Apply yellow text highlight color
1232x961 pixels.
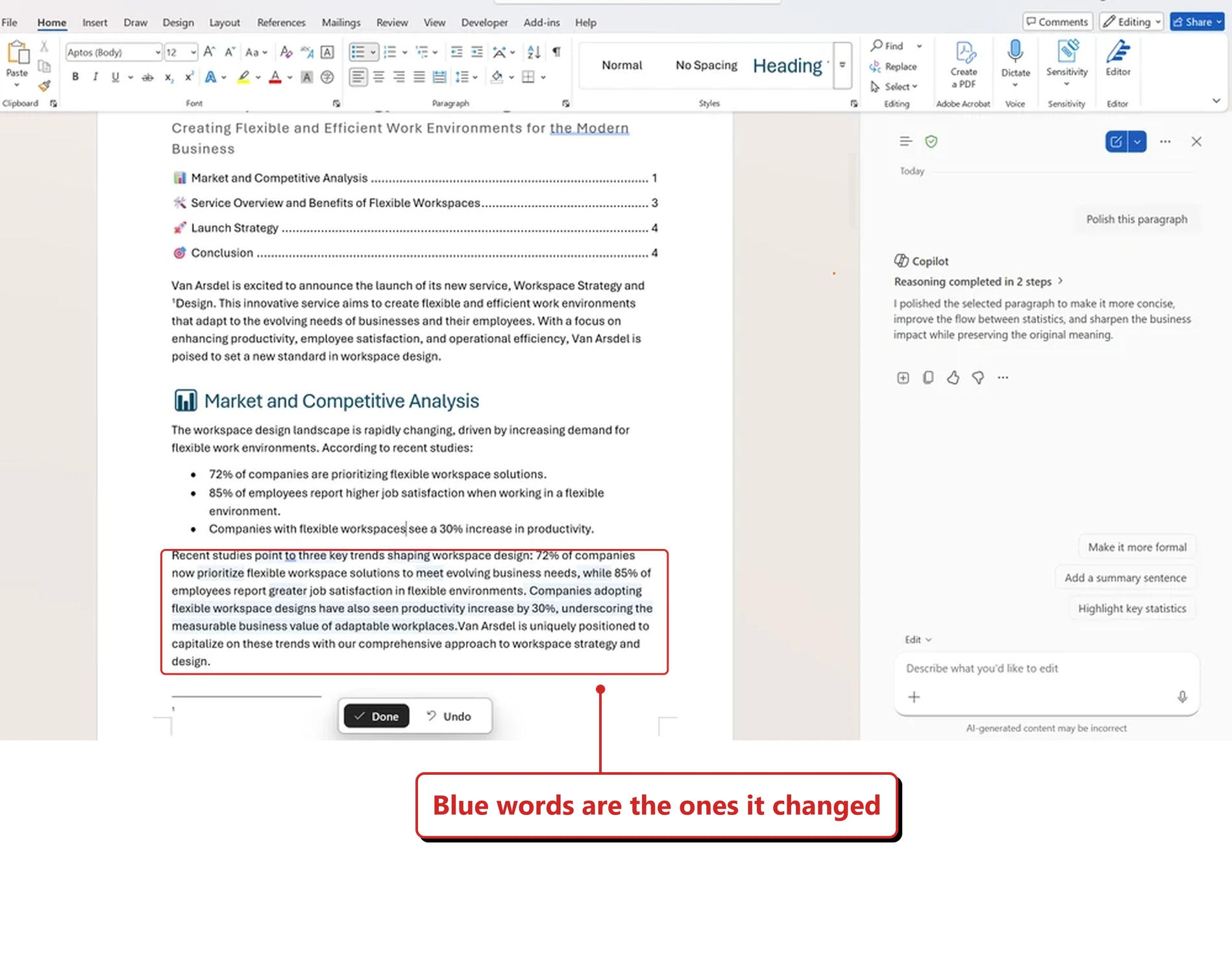pos(243,77)
